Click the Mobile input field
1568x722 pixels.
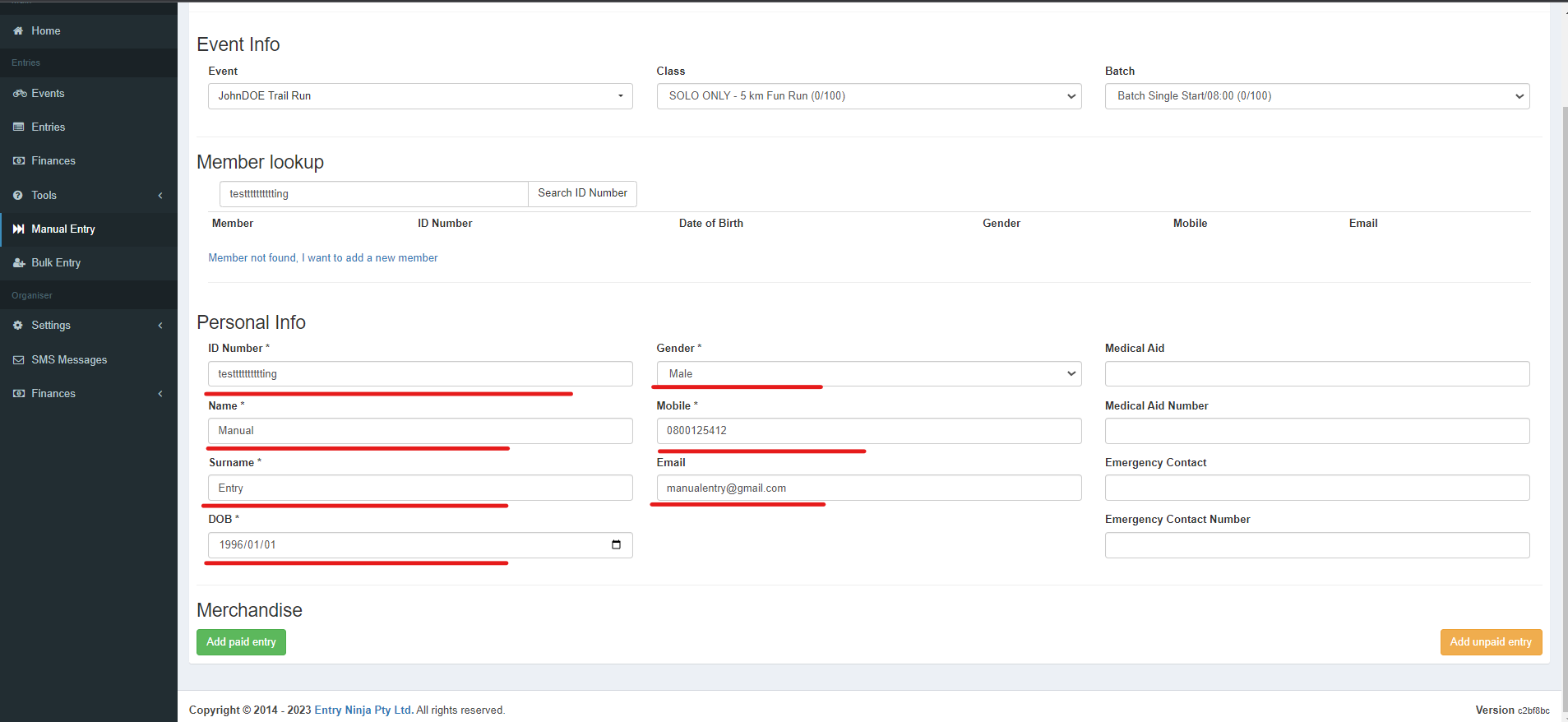click(x=869, y=431)
